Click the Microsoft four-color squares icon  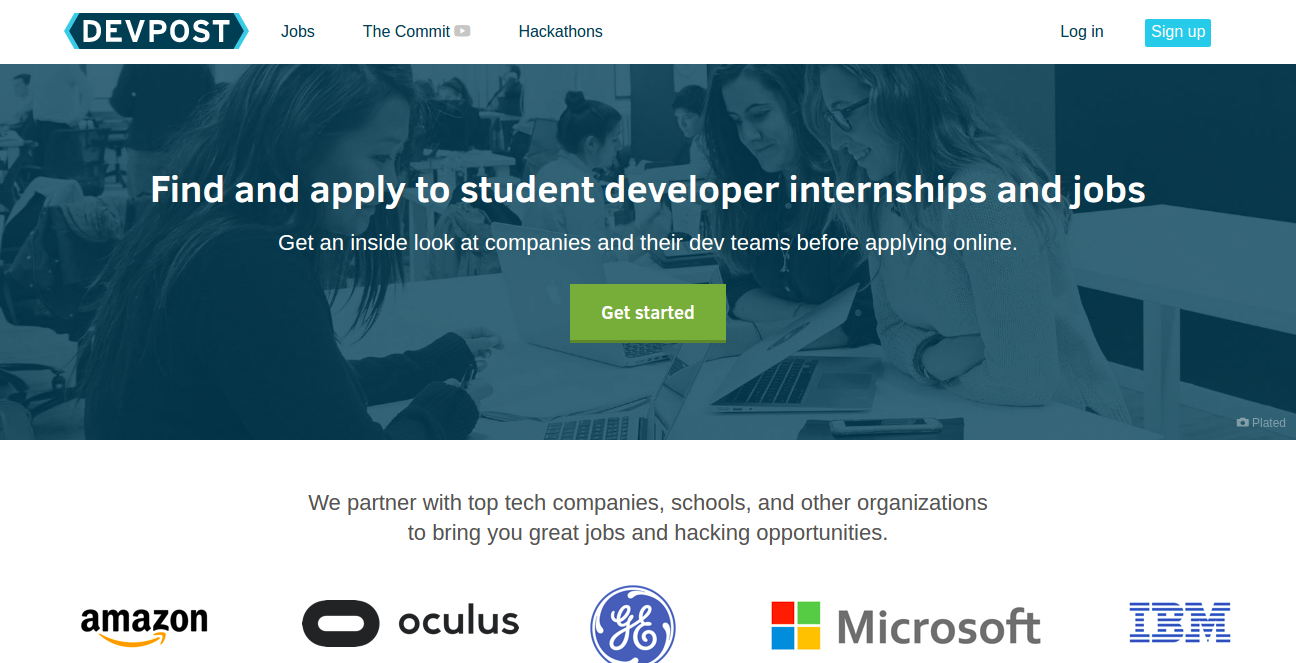796,626
